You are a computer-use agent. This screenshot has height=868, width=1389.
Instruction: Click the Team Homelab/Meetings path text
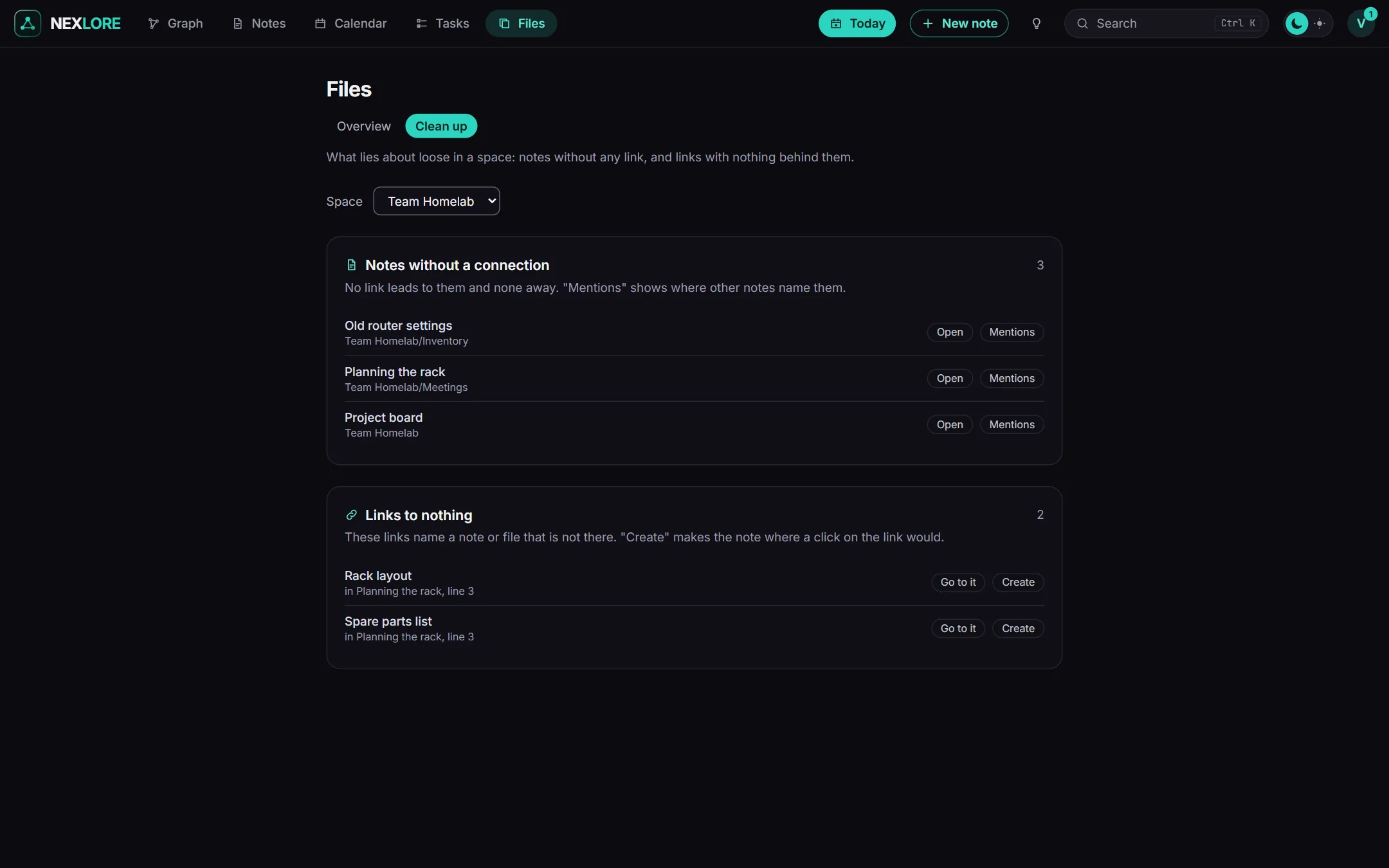[406, 387]
